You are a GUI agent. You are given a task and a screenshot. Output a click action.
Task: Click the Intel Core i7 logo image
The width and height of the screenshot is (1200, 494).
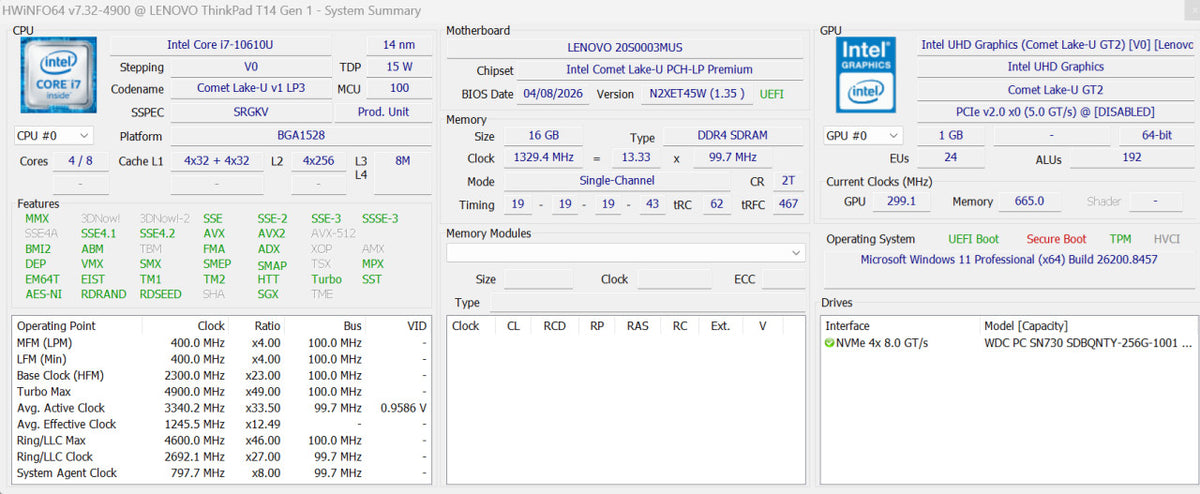point(59,77)
